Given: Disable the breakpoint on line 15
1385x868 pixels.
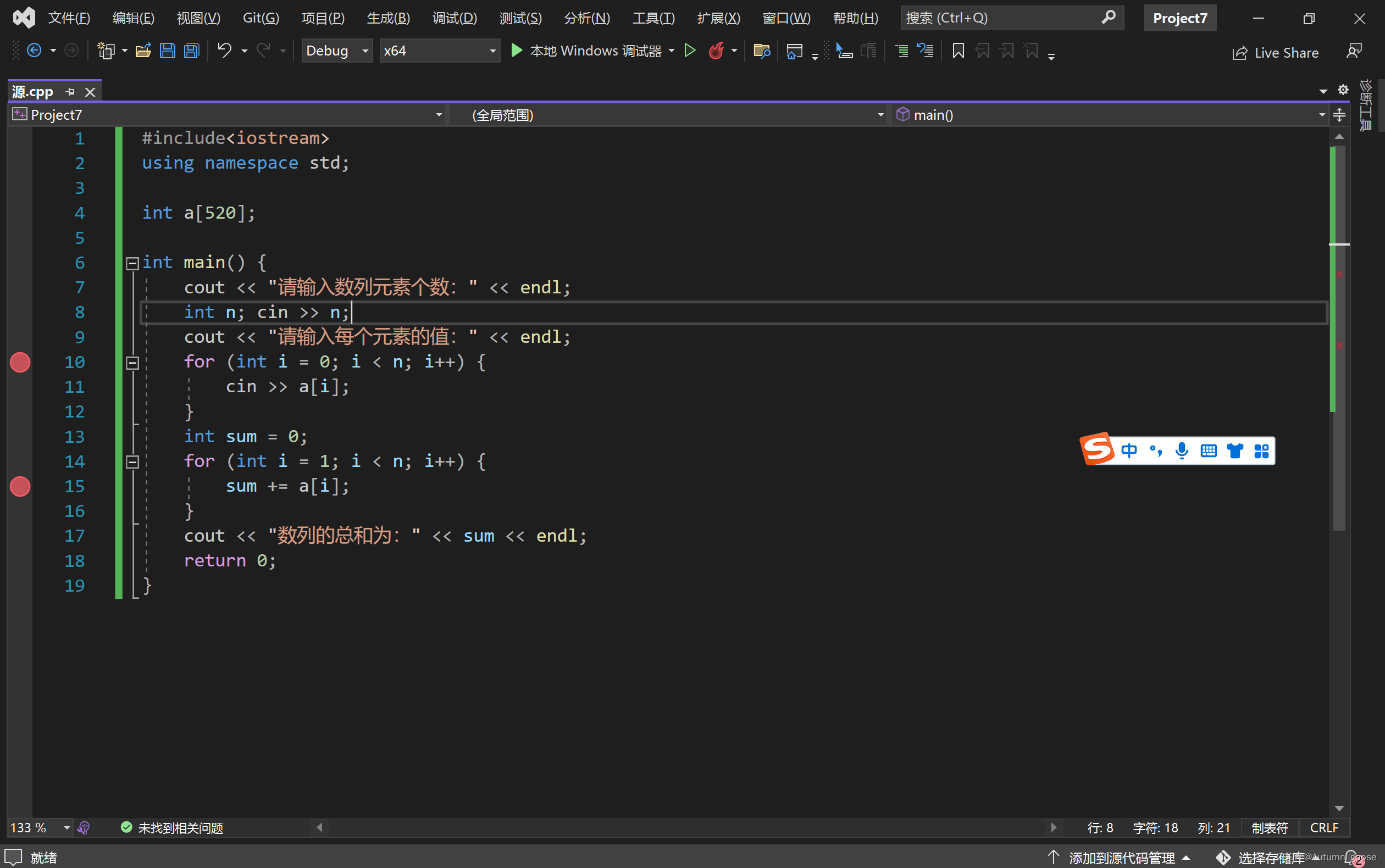Looking at the screenshot, I should [x=20, y=487].
